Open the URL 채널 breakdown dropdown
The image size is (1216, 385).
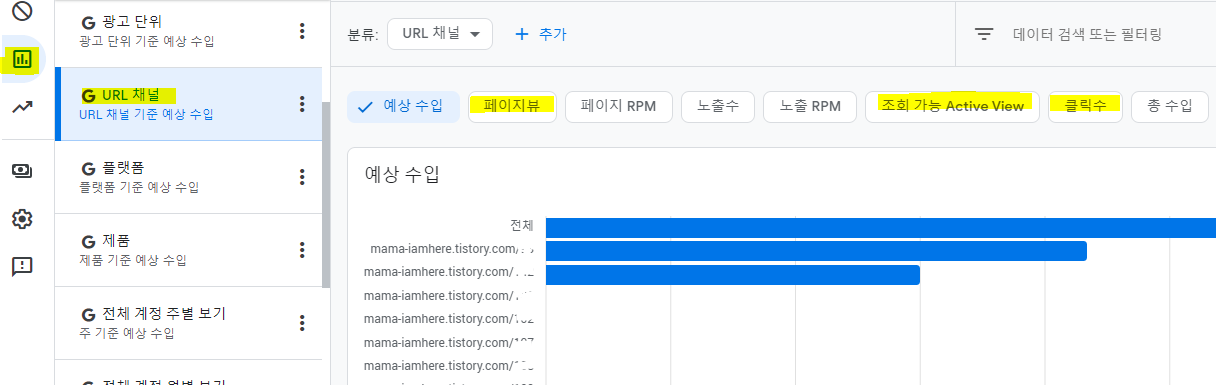click(x=440, y=34)
